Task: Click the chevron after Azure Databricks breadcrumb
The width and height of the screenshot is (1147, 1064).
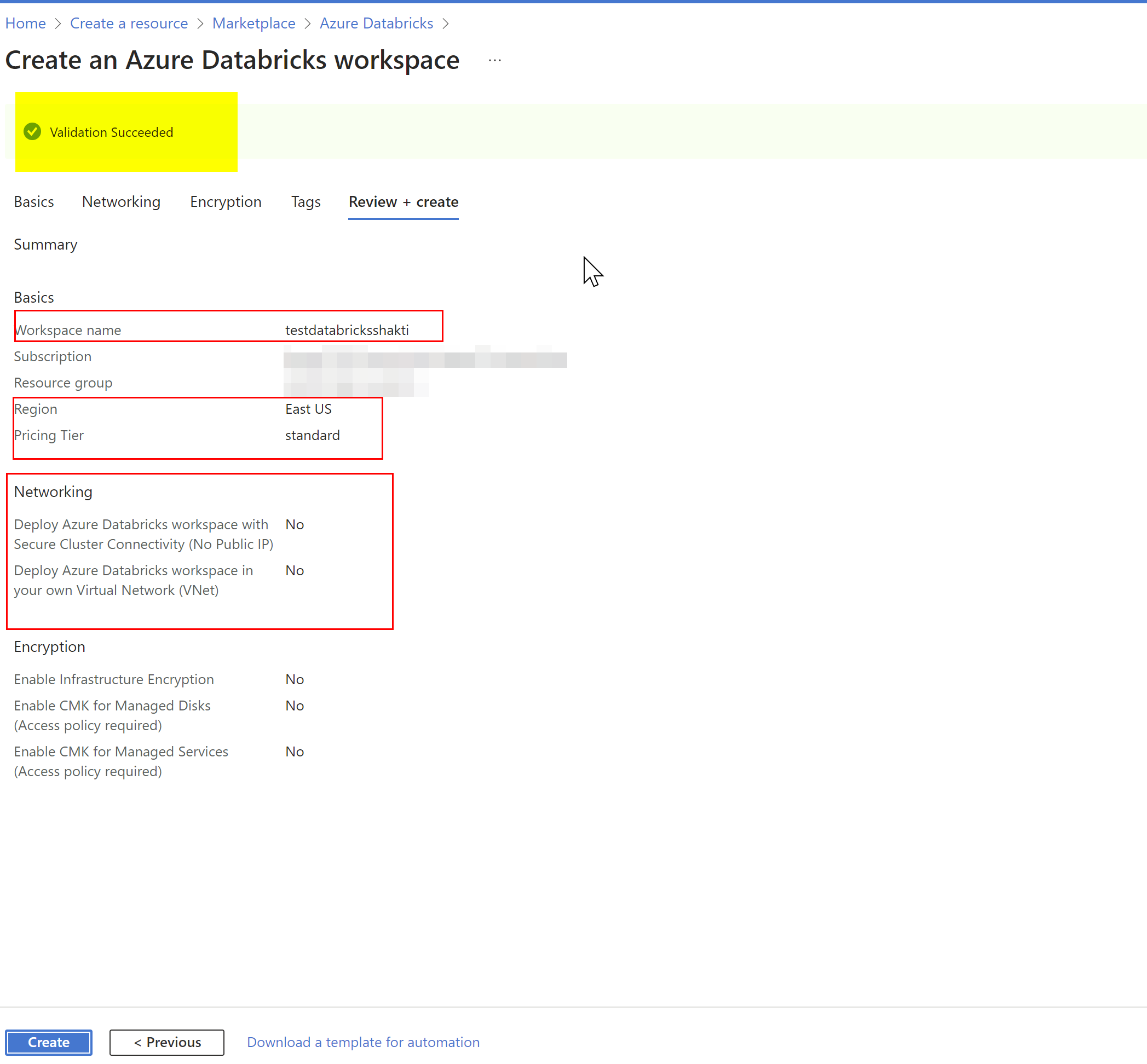Action: 446,24
